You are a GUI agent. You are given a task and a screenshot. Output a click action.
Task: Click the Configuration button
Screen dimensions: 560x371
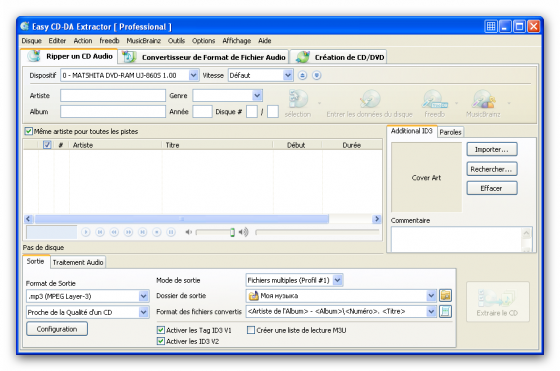tap(57, 329)
